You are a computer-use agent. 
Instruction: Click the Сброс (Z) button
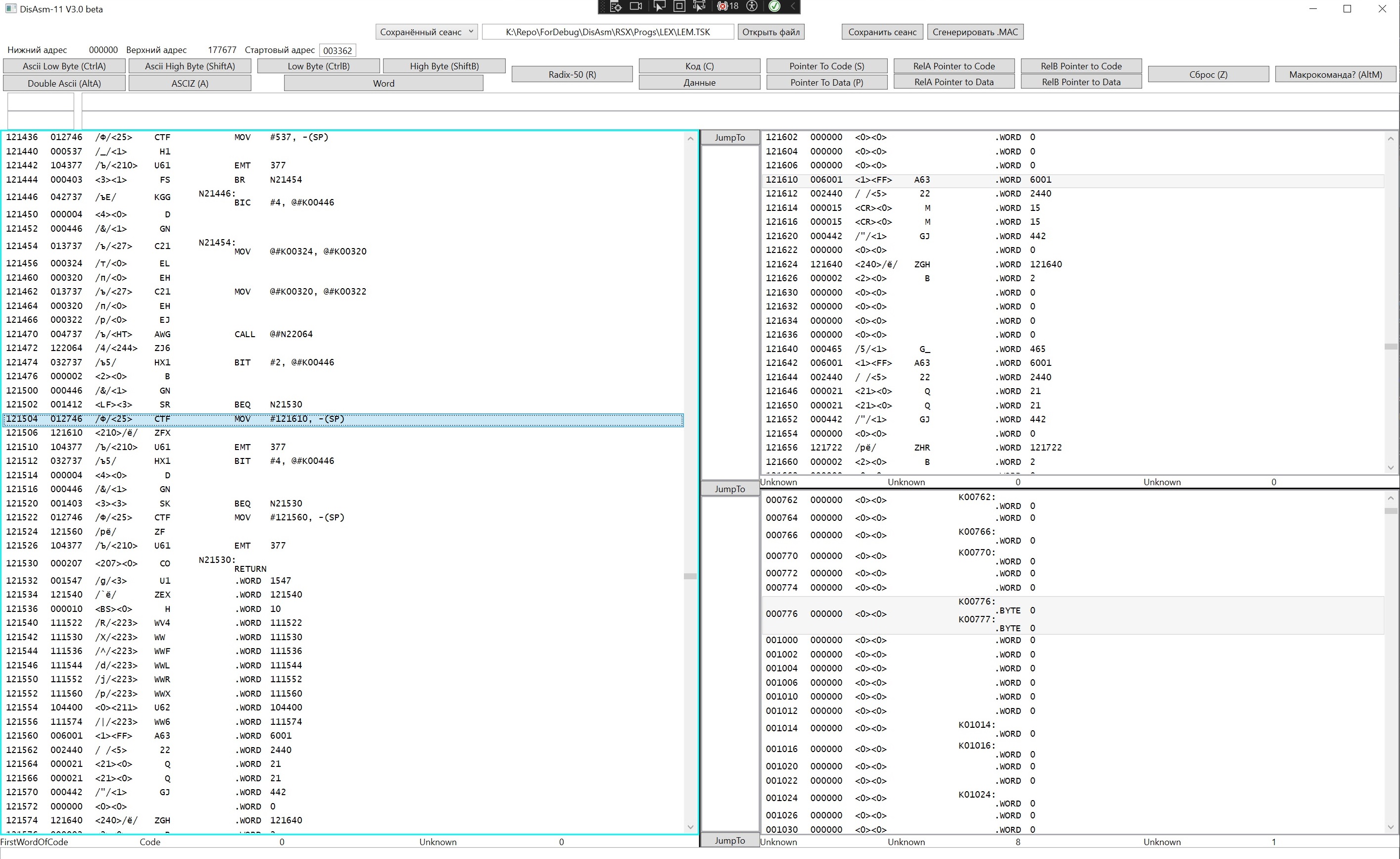[1208, 74]
